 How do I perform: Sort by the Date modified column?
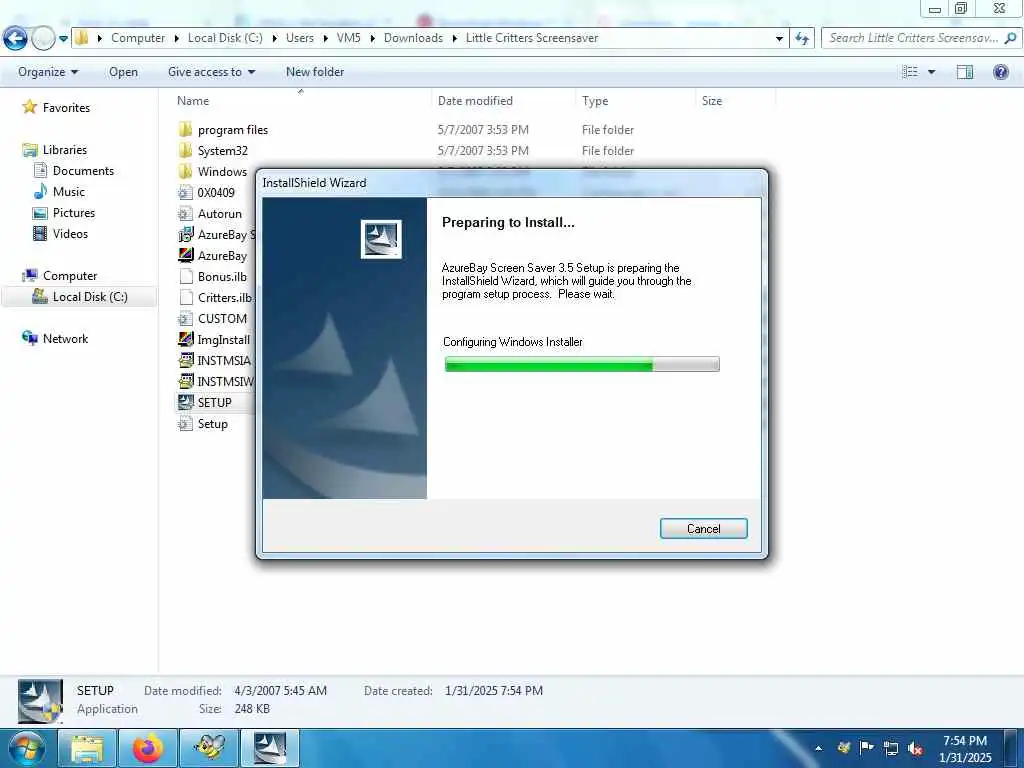coord(475,101)
